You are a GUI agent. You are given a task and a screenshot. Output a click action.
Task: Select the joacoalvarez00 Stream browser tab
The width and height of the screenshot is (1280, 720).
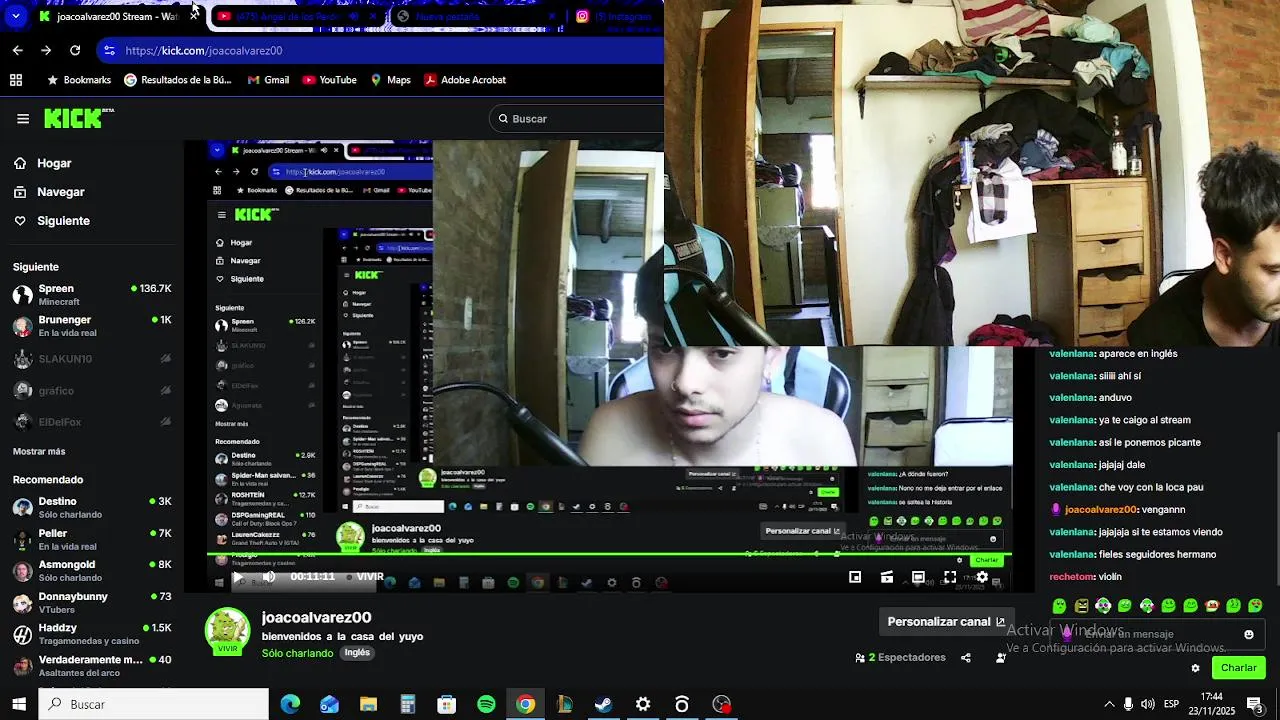(110, 16)
